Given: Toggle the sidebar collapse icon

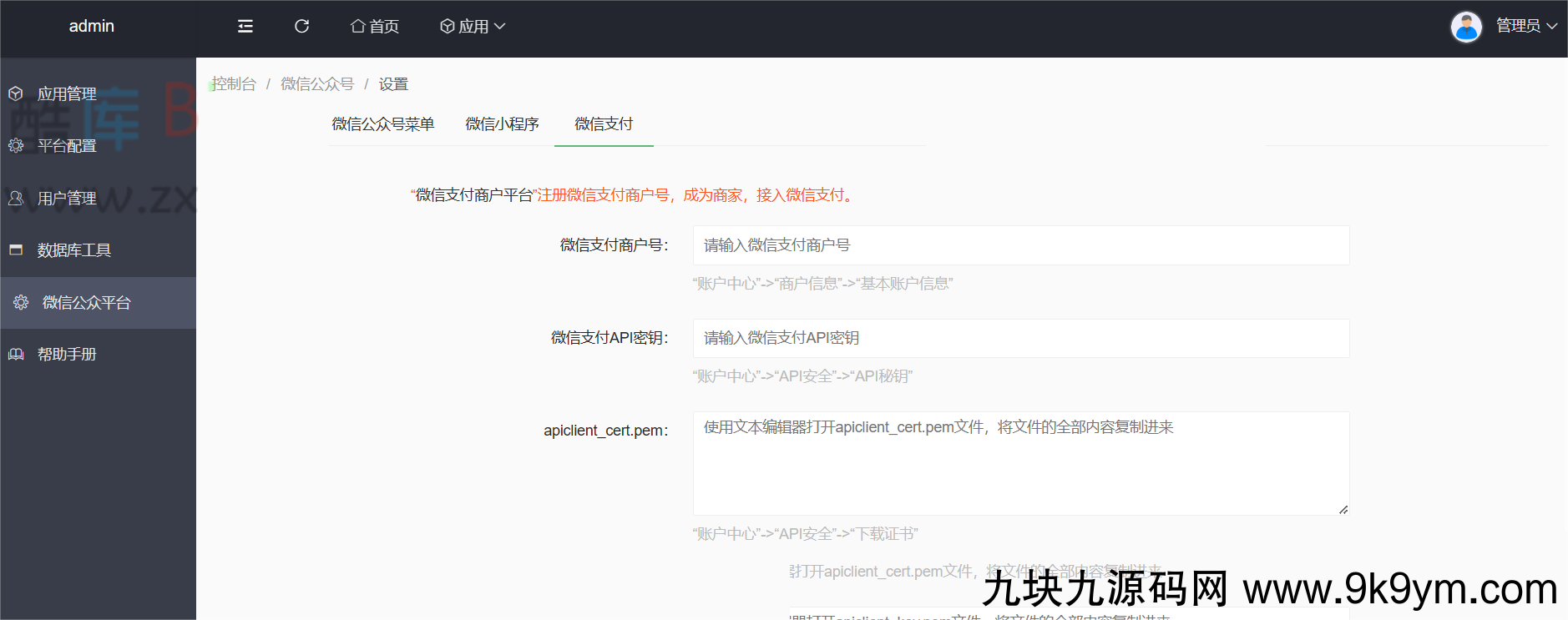Looking at the screenshot, I should pos(245,26).
